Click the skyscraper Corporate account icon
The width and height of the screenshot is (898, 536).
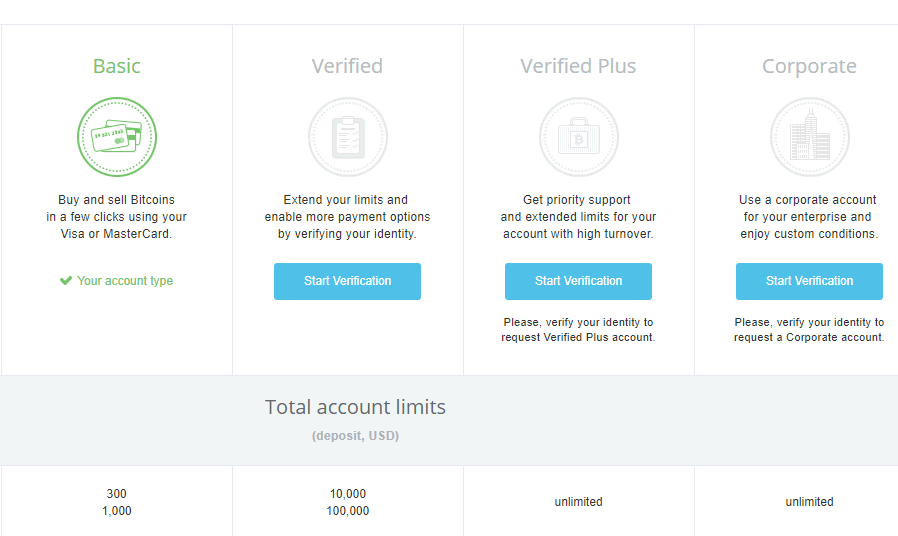(809, 137)
